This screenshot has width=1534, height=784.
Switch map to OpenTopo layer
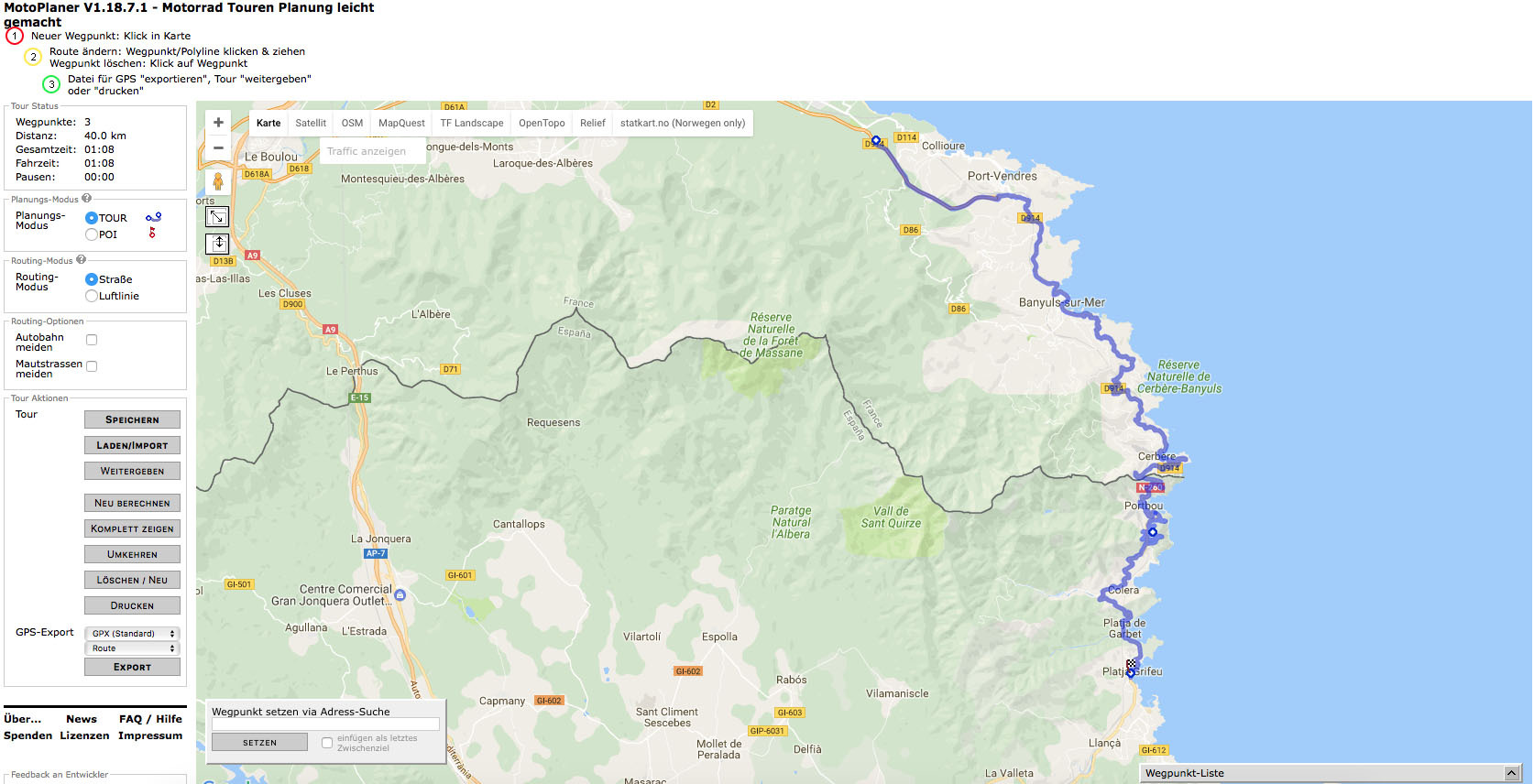pos(542,123)
